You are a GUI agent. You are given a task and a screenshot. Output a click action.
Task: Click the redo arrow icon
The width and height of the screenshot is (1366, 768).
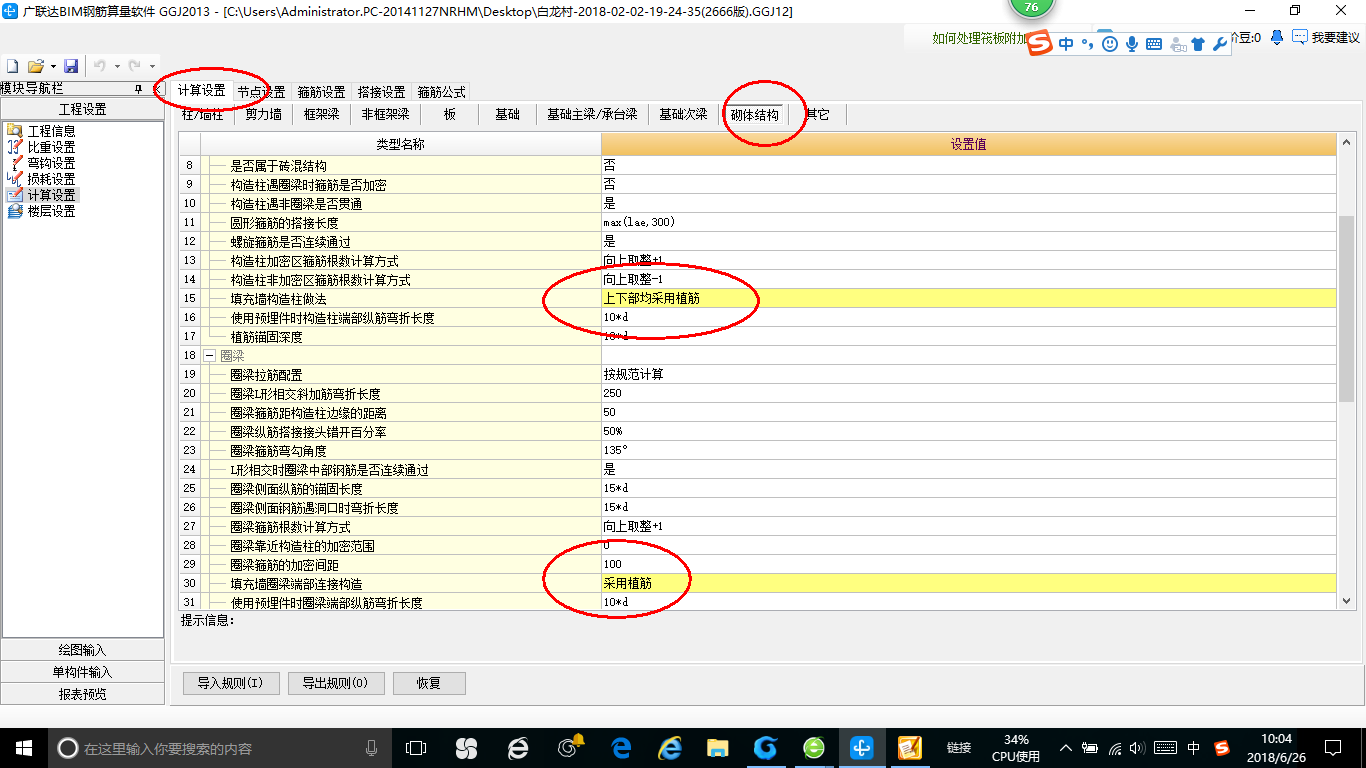134,66
